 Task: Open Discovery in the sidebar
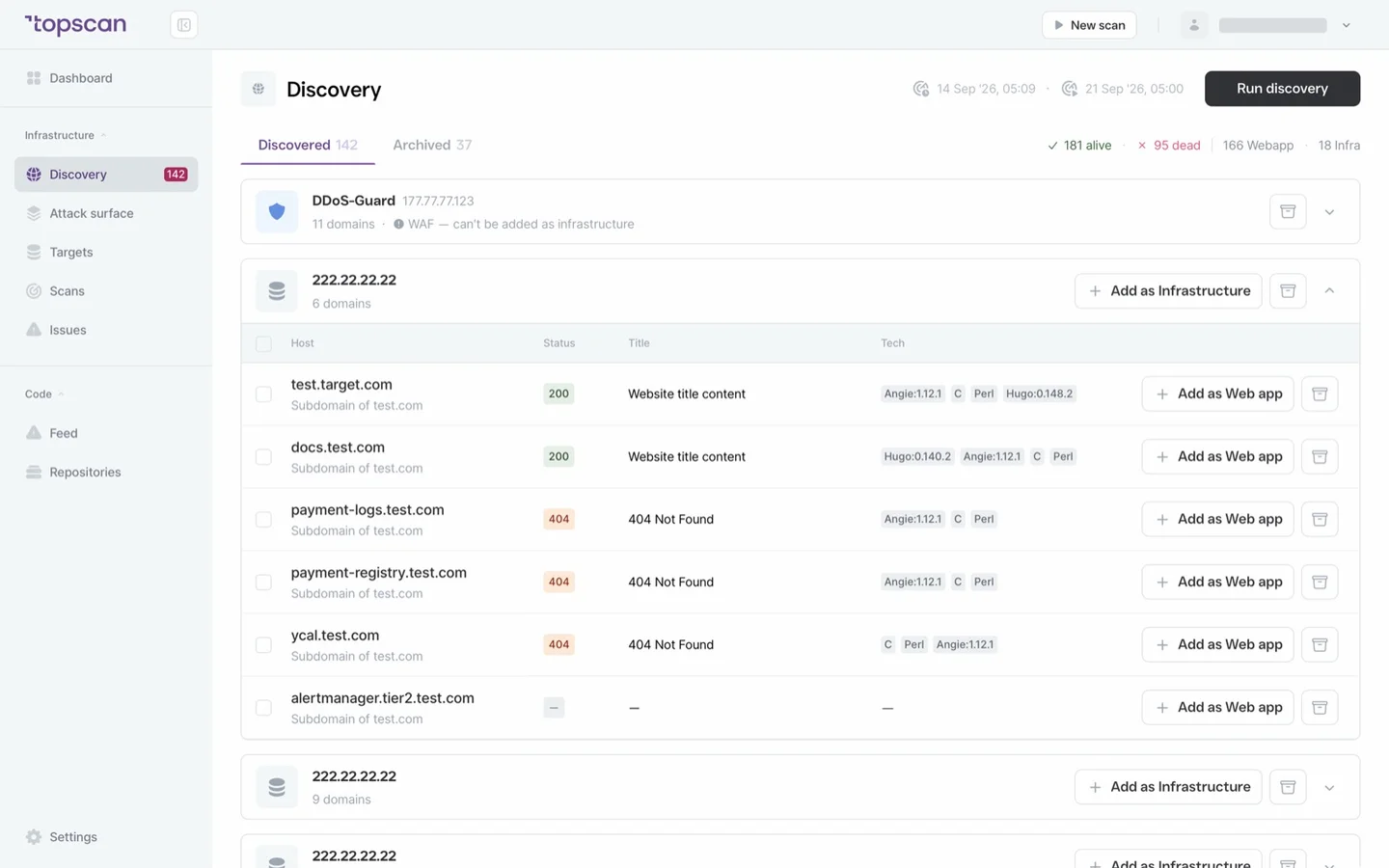pyautogui.click(x=106, y=175)
